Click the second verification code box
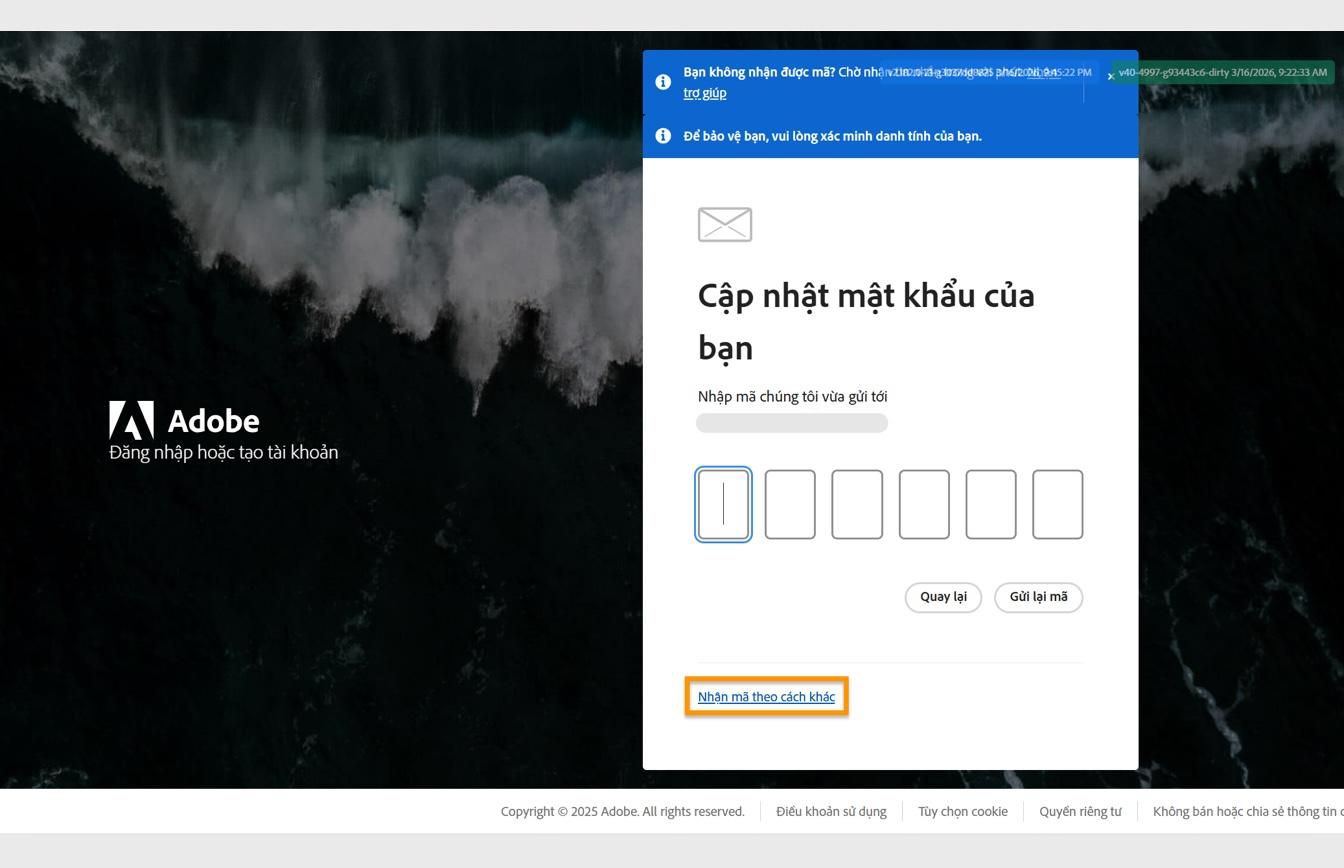 tap(790, 504)
